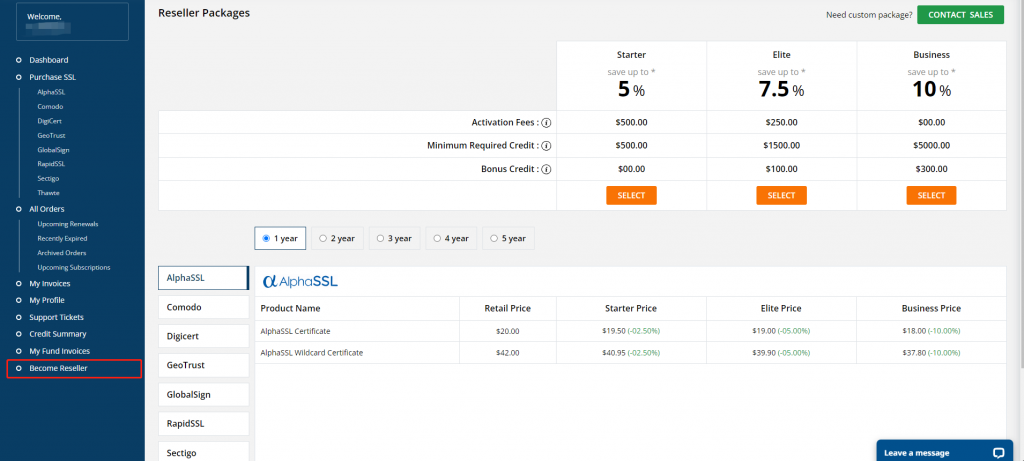Click the AlphaSSL Certificate product row
This screenshot has height=461, width=1024.
(x=630, y=331)
